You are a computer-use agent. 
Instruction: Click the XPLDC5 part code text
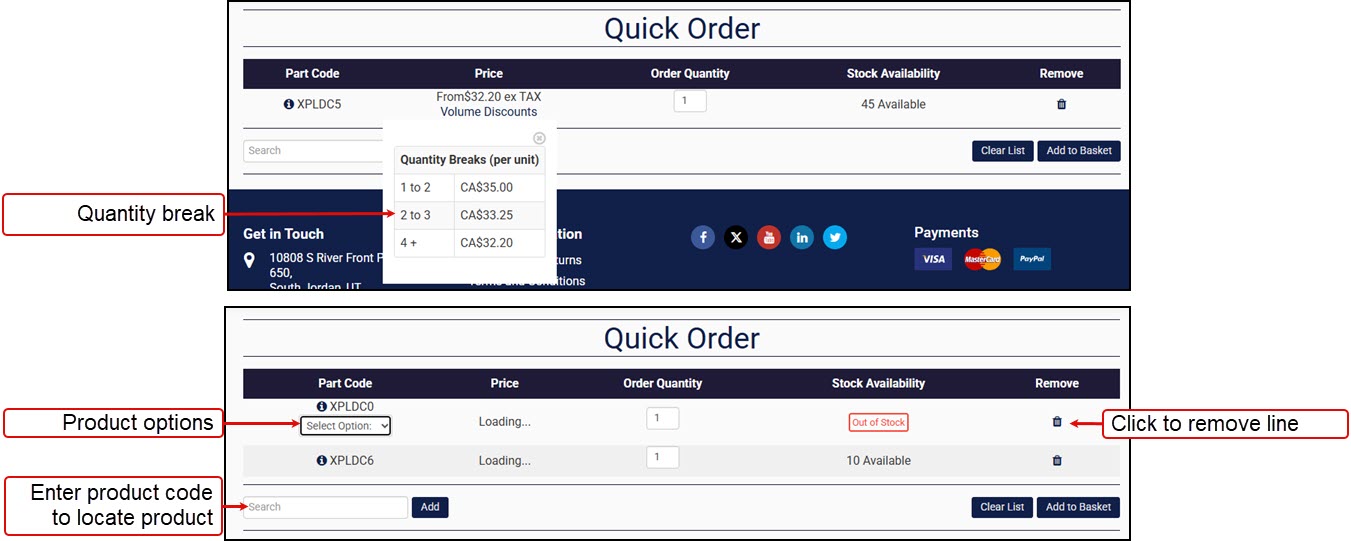(x=319, y=104)
